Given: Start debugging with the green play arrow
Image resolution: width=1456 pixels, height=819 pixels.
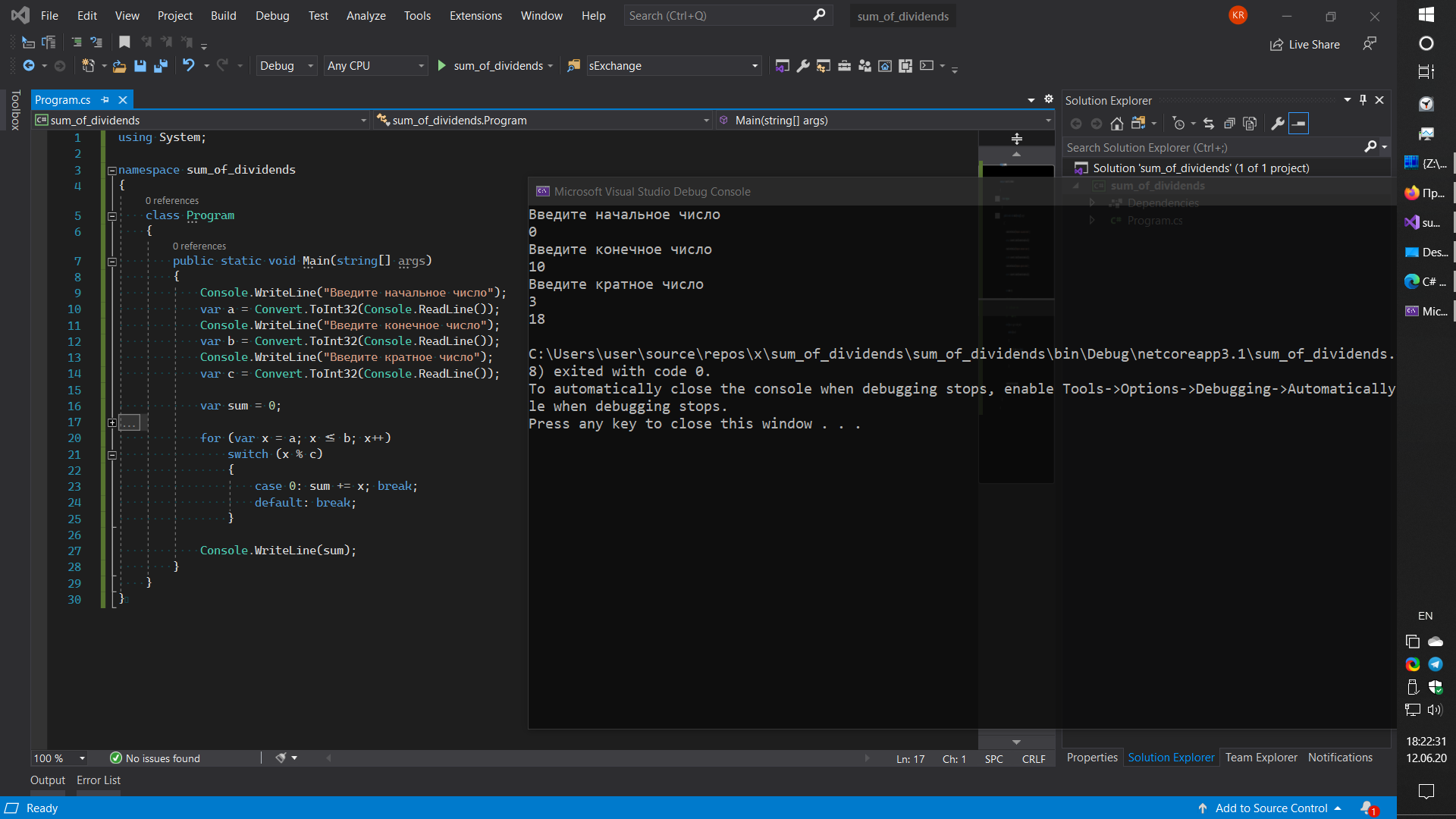Looking at the screenshot, I should coord(442,66).
